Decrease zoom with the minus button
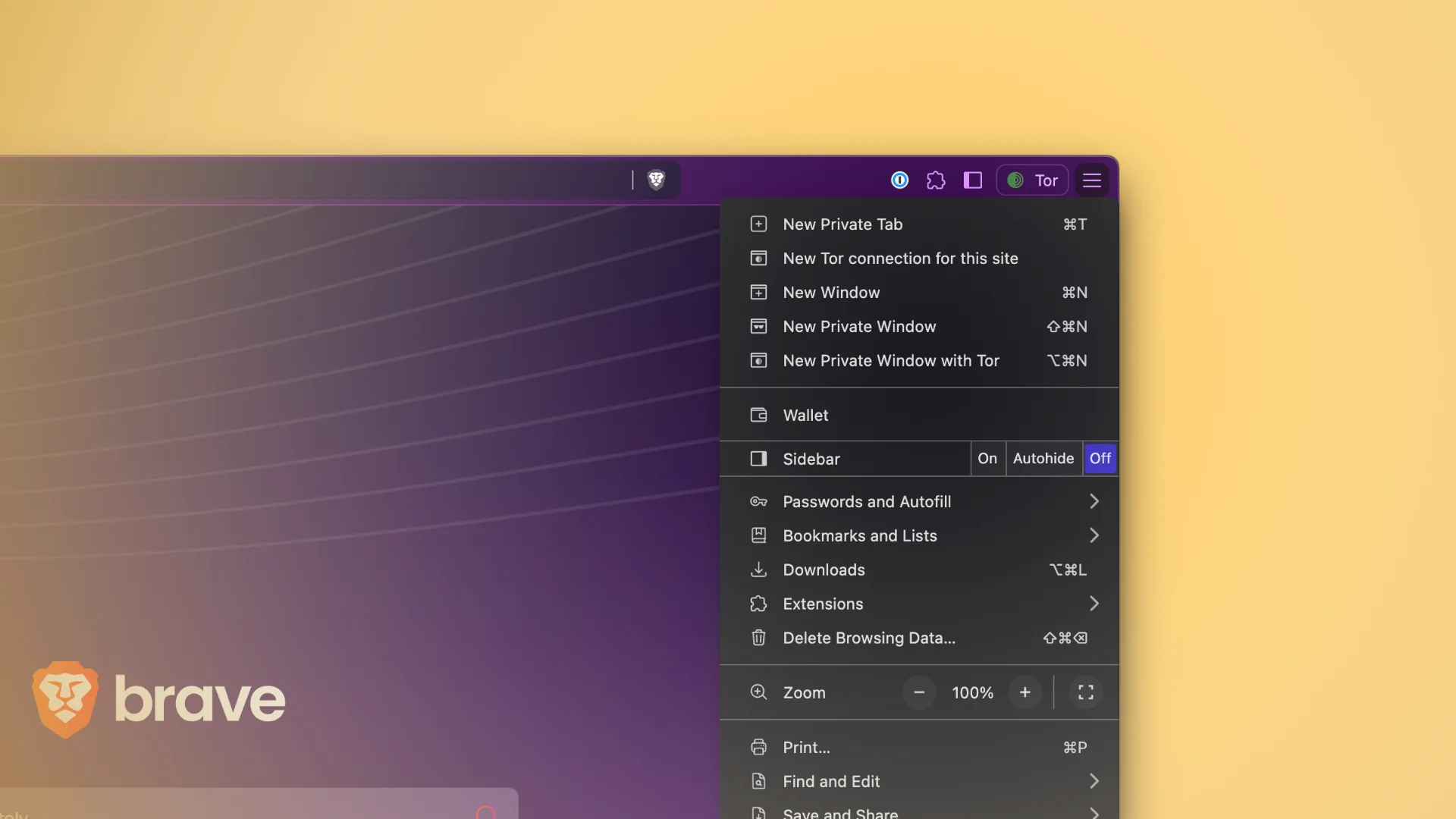Image resolution: width=1456 pixels, height=819 pixels. pos(919,692)
